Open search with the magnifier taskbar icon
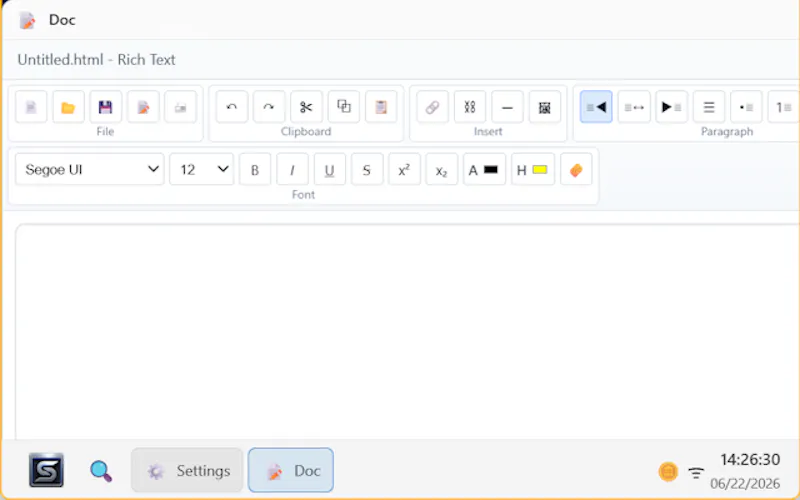Screen dimensions: 800x500 pyautogui.click(x=101, y=471)
